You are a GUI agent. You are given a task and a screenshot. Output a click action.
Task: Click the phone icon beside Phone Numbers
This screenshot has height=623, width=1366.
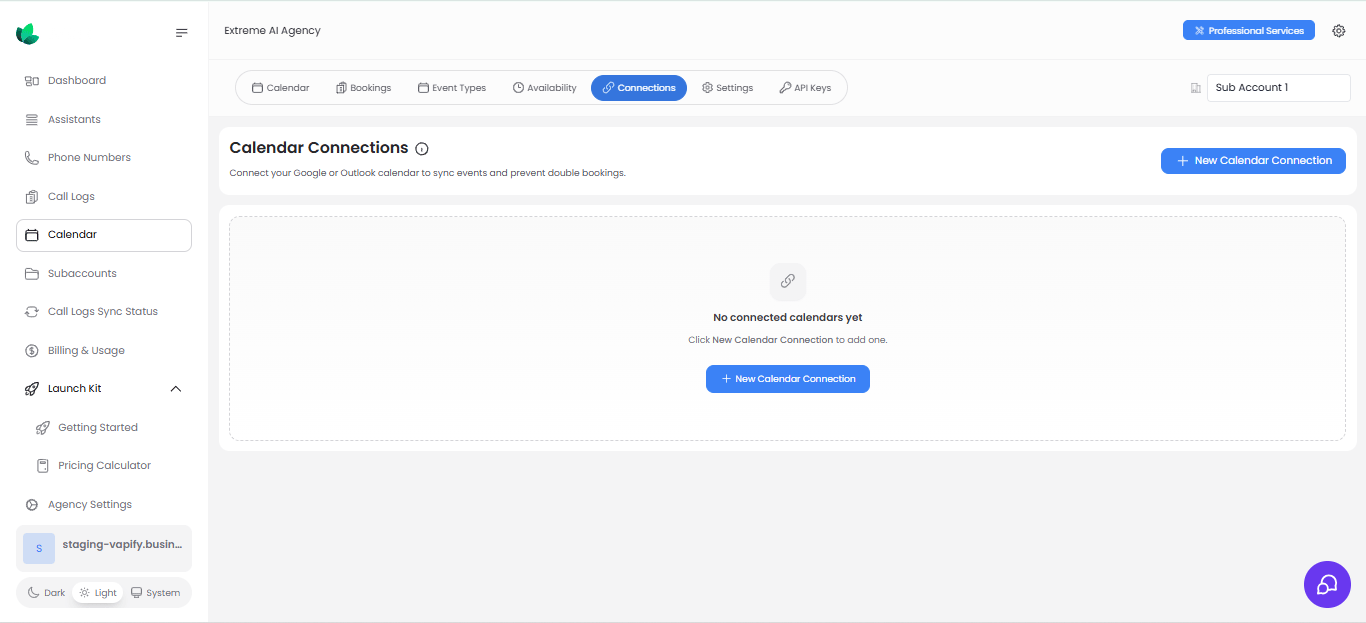tap(32, 158)
